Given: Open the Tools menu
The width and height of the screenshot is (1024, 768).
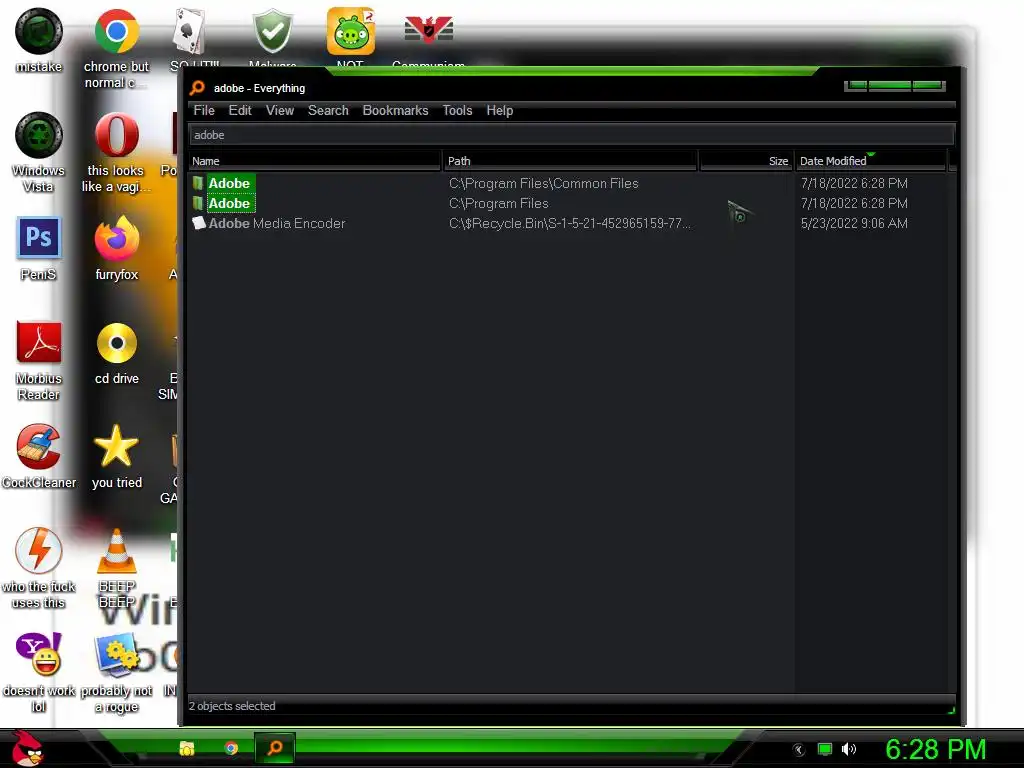Looking at the screenshot, I should (x=457, y=110).
